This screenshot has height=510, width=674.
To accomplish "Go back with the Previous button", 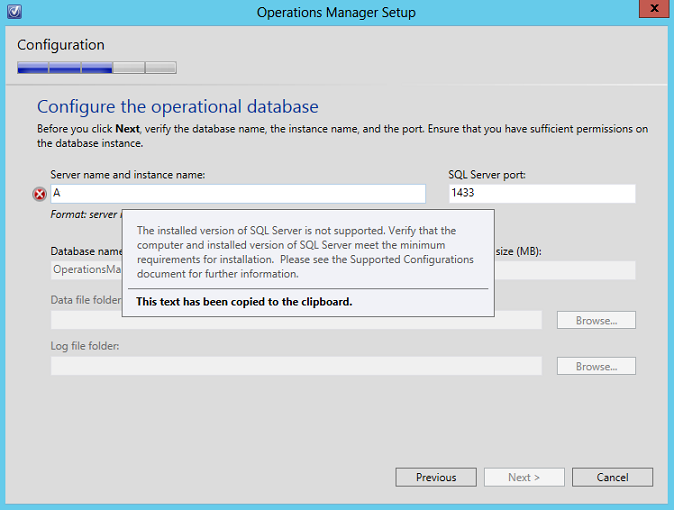I will [x=436, y=477].
